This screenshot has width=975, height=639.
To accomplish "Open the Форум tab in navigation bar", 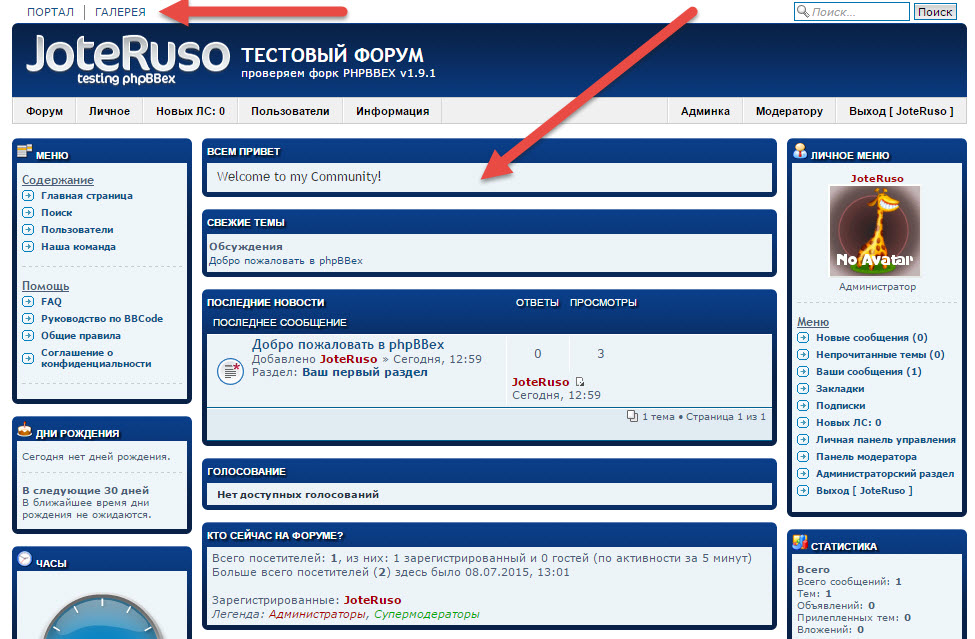I will pyautogui.click(x=44, y=111).
